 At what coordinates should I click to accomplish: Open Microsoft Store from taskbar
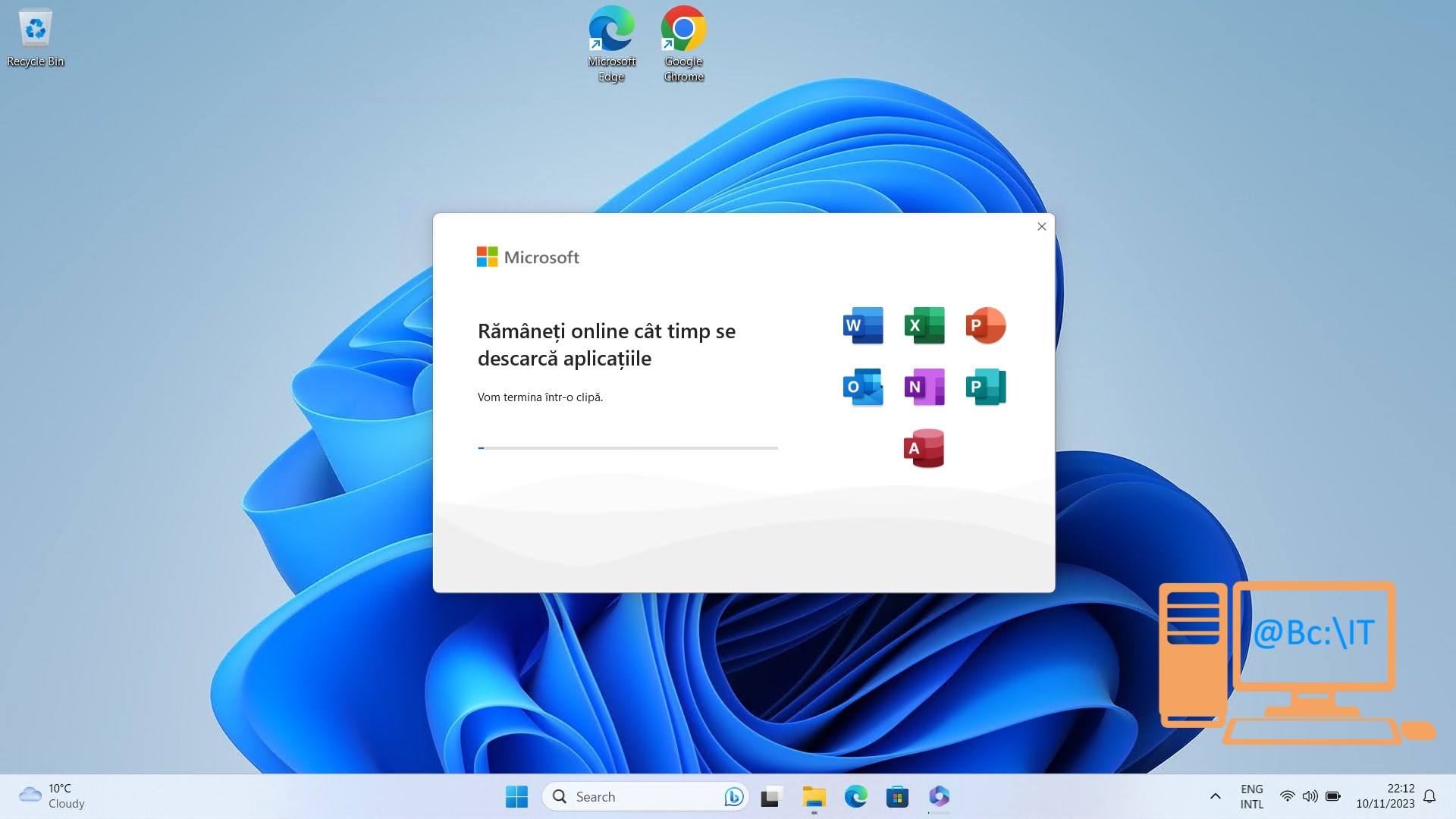897,796
